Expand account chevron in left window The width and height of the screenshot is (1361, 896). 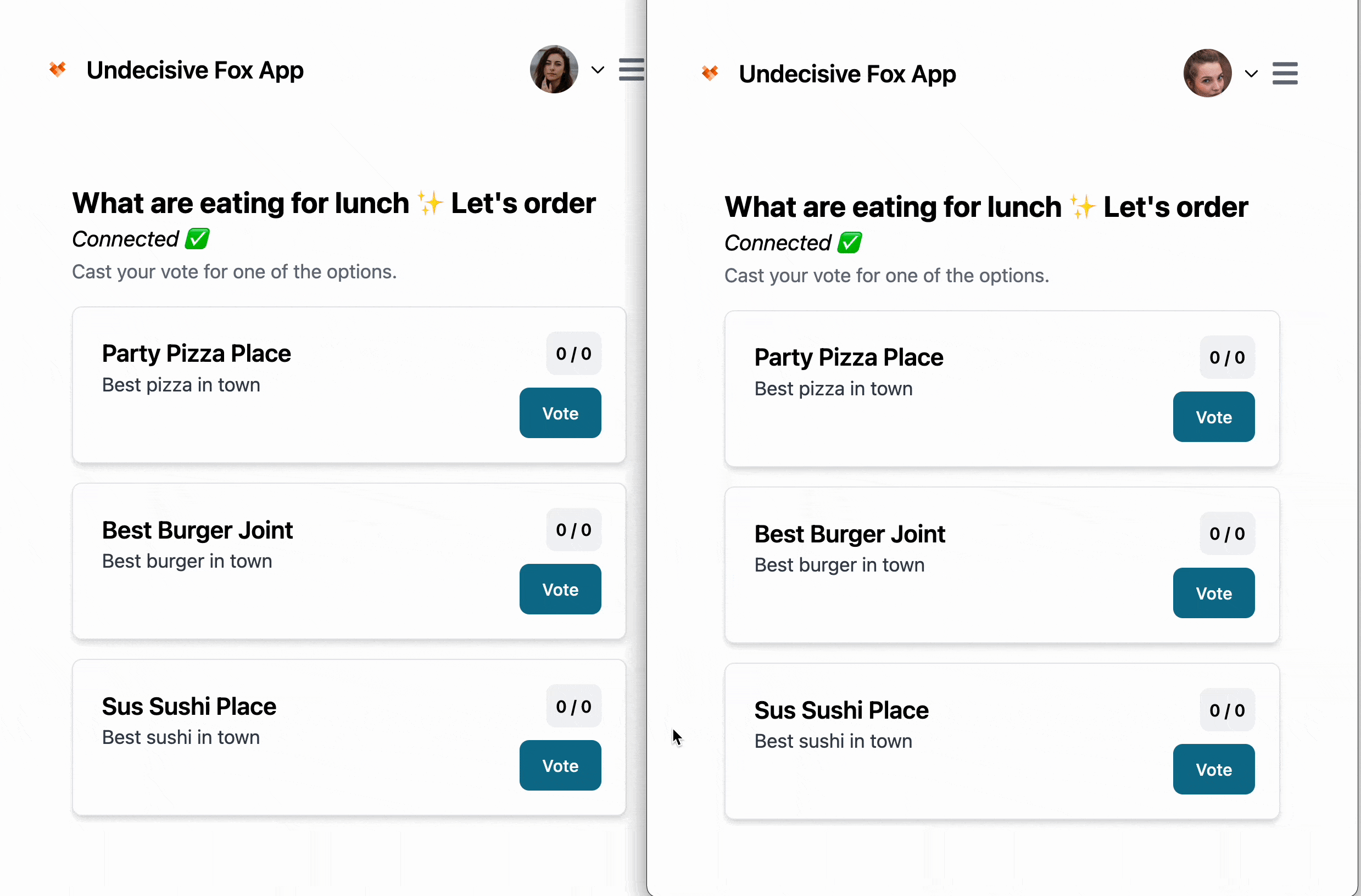pyautogui.click(x=598, y=70)
